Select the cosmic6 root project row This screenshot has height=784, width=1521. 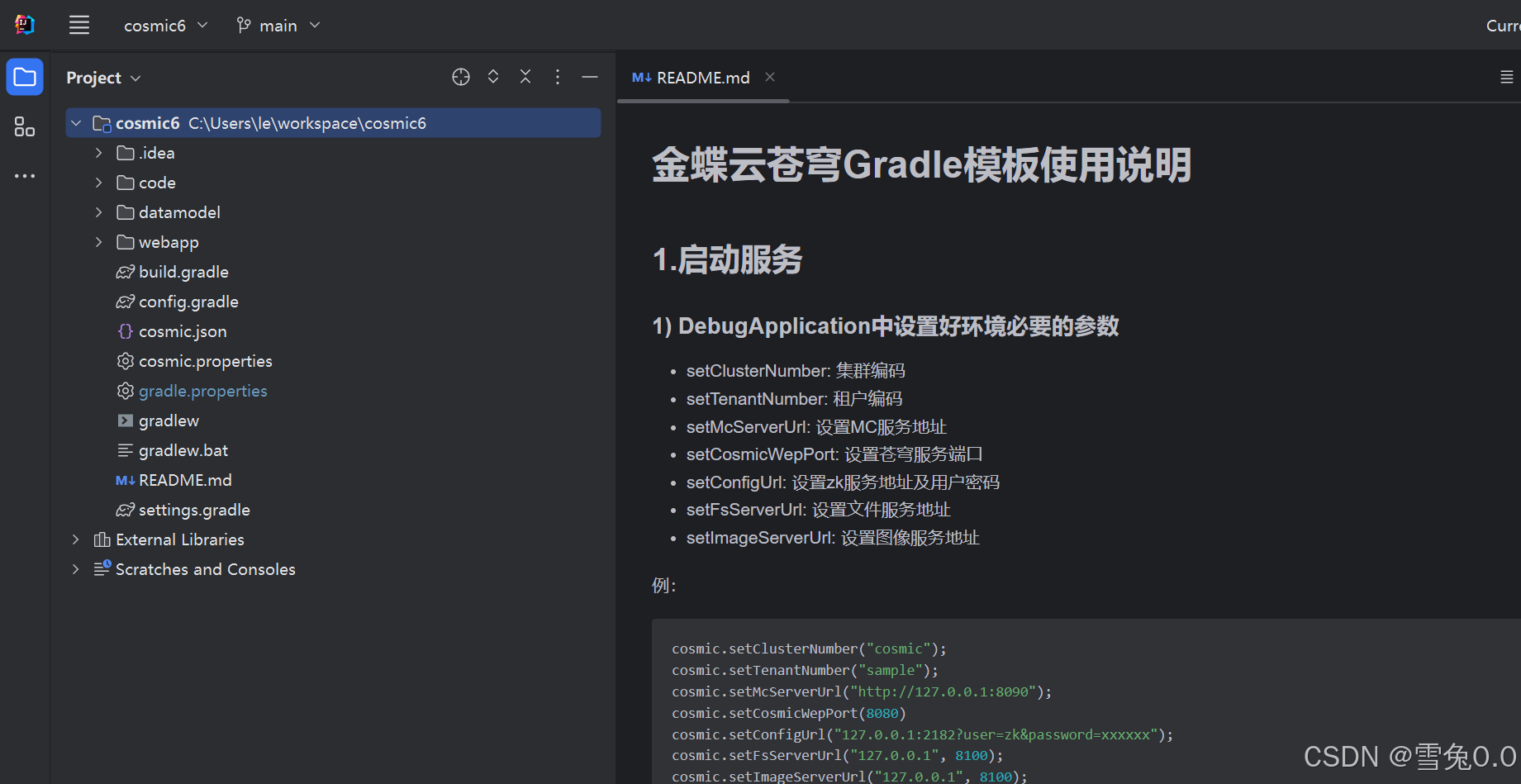[333, 123]
